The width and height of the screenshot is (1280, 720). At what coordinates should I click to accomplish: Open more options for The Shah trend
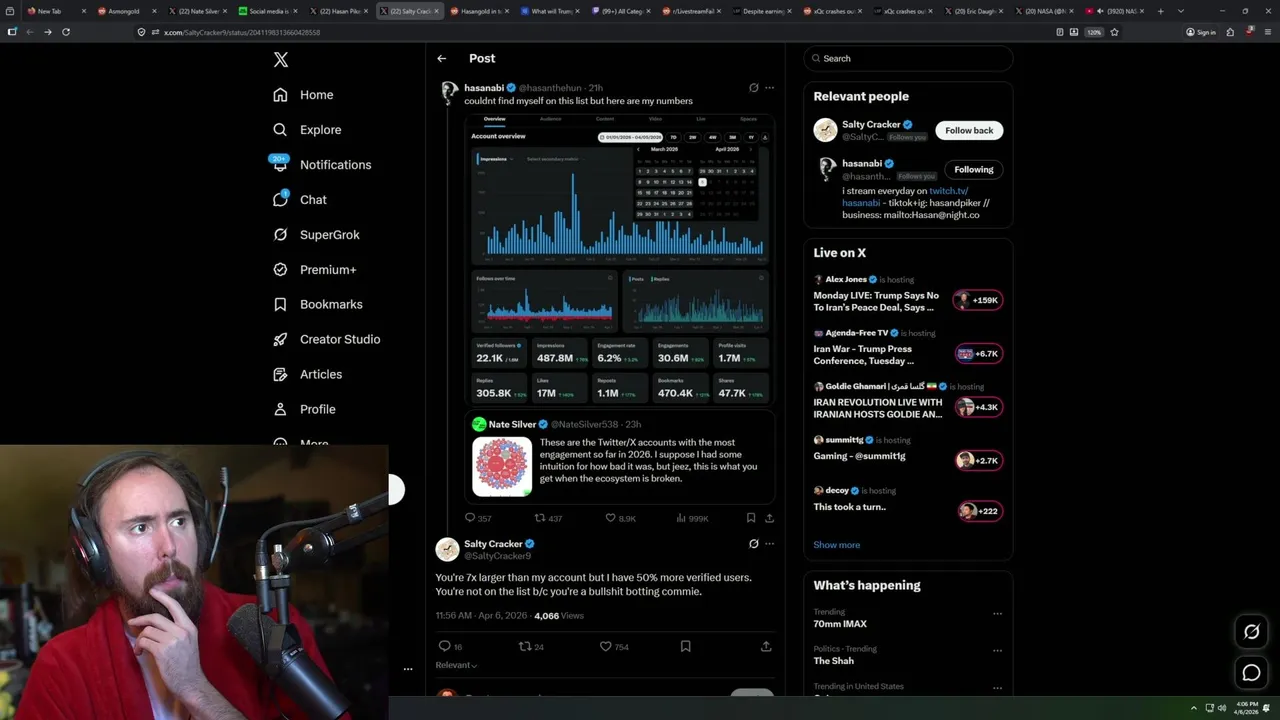[x=997, y=651]
